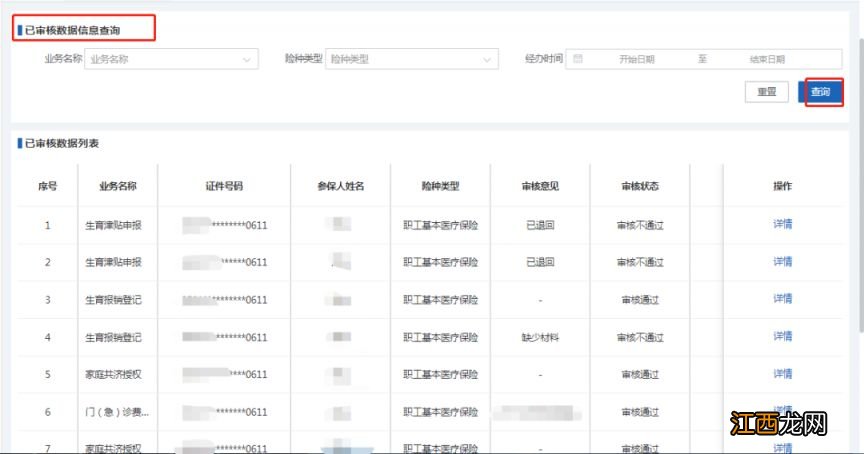This screenshot has height=454, width=864.
Task: Click 审核通过 status in row 3
Action: pyautogui.click(x=640, y=300)
